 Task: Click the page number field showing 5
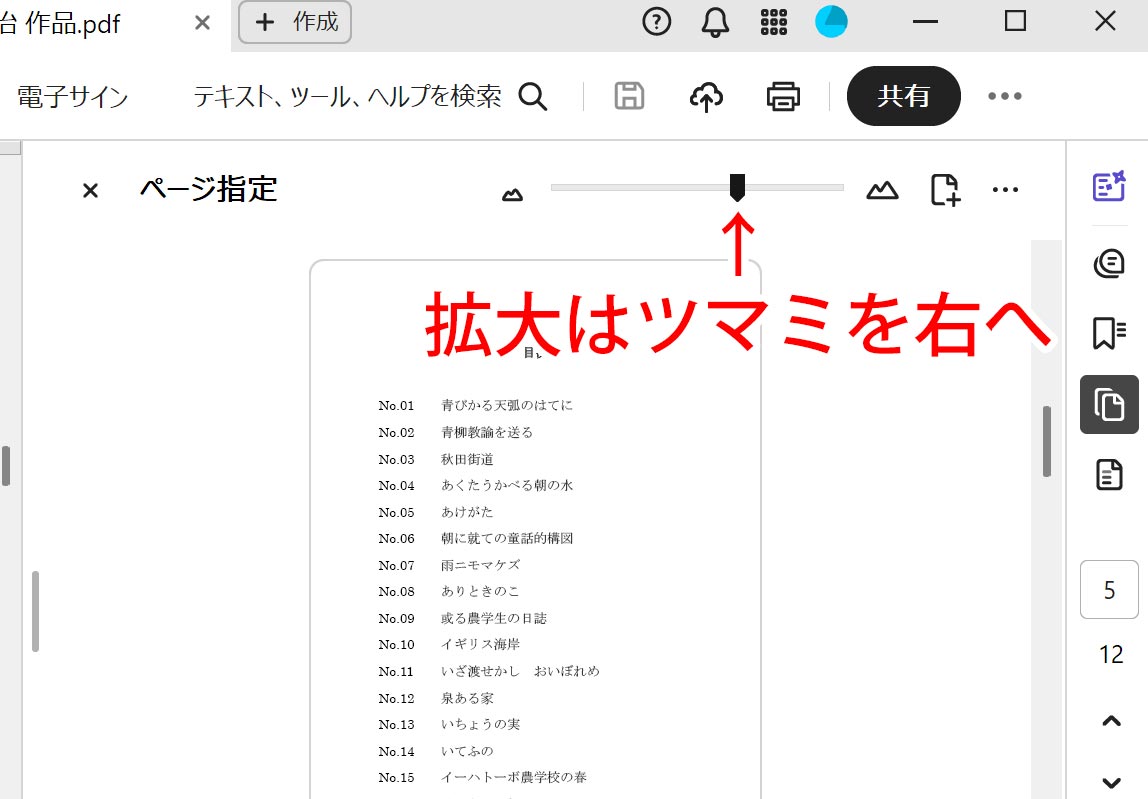click(1109, 590)
